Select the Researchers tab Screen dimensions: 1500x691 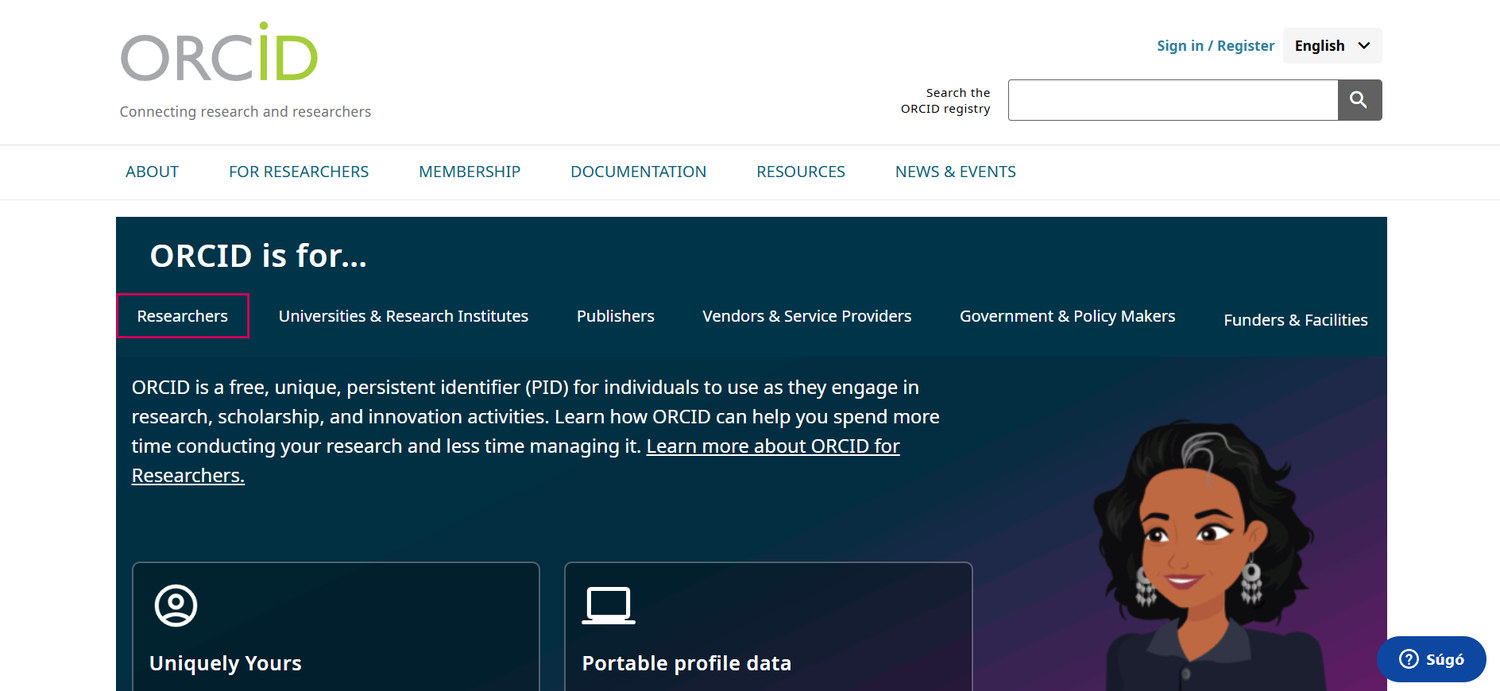click(x=182, y=316)
